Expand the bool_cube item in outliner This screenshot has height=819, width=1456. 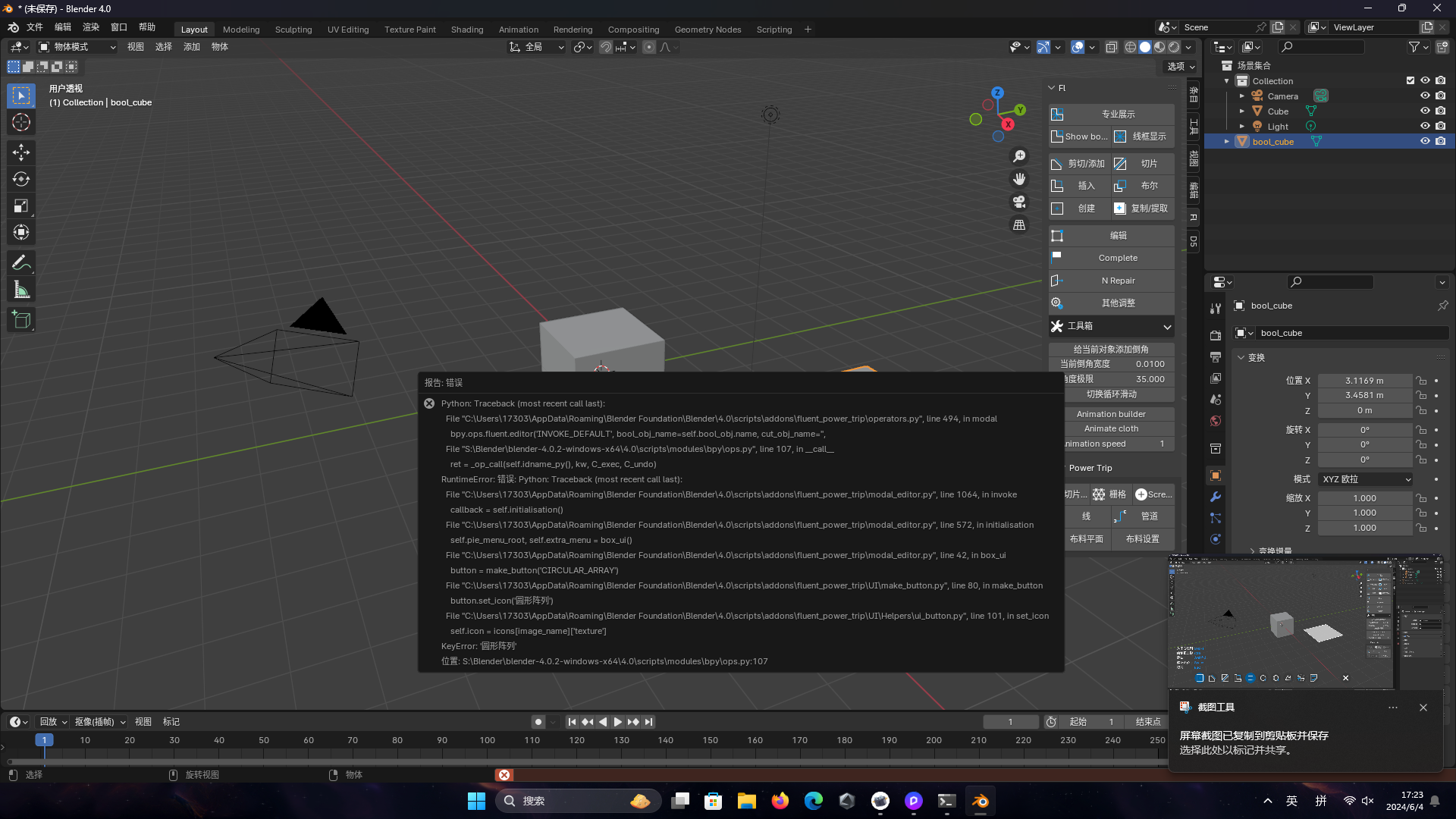1227,142
